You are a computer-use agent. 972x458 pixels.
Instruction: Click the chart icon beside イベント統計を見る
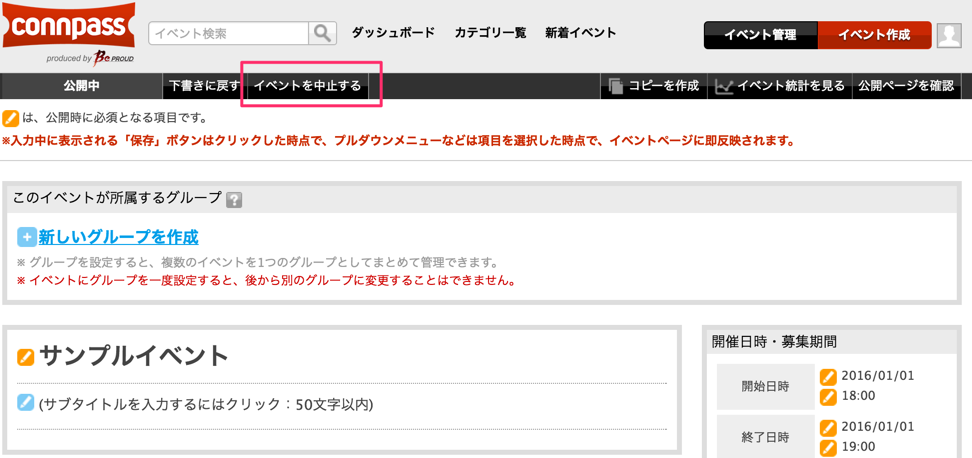pyautogui.click(x=723, y=86)
